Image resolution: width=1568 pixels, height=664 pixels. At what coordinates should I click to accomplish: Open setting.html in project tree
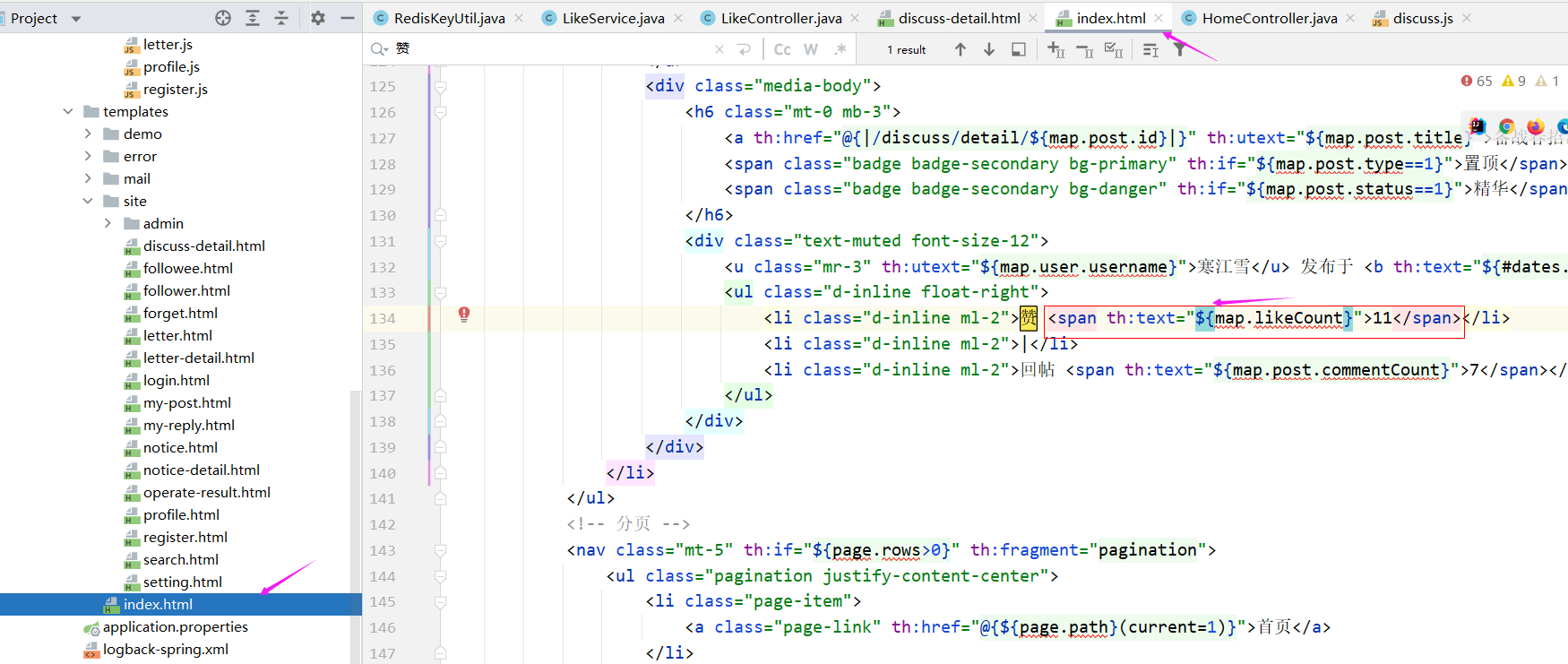pyautogui.click(x=183, y=582)
